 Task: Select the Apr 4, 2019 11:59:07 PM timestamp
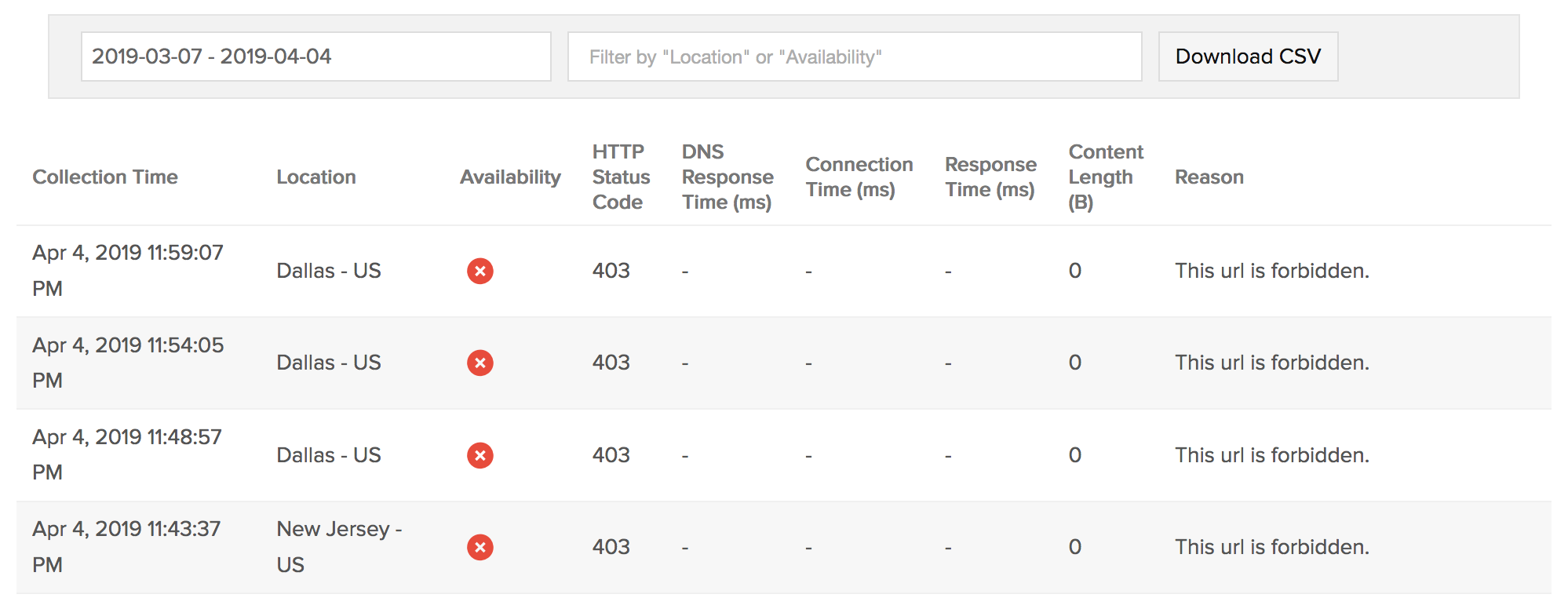[127, 270]
